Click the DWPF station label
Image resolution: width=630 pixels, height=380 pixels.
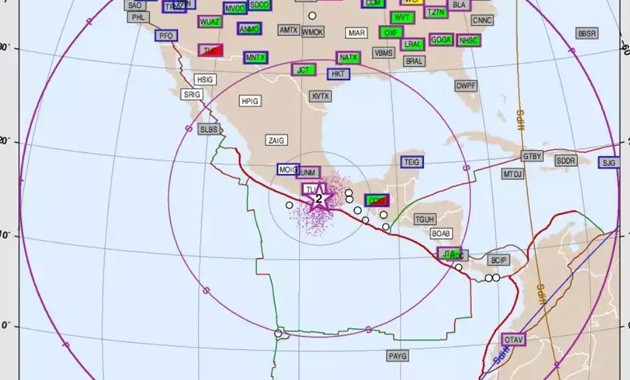click(466, 86)
